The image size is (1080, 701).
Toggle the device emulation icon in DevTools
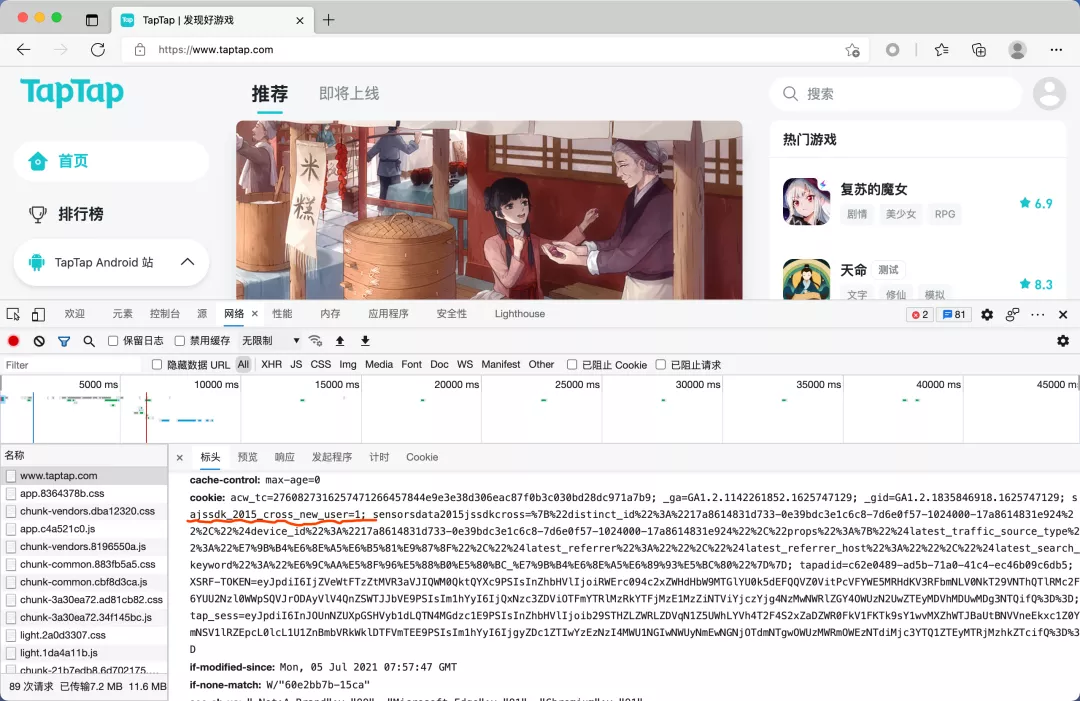click(37, 314)
